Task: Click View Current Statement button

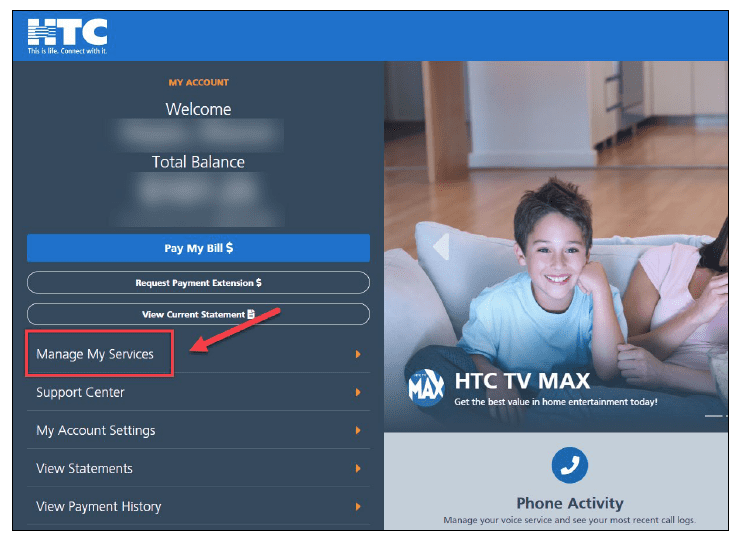Action: click(x=198, y=314)
